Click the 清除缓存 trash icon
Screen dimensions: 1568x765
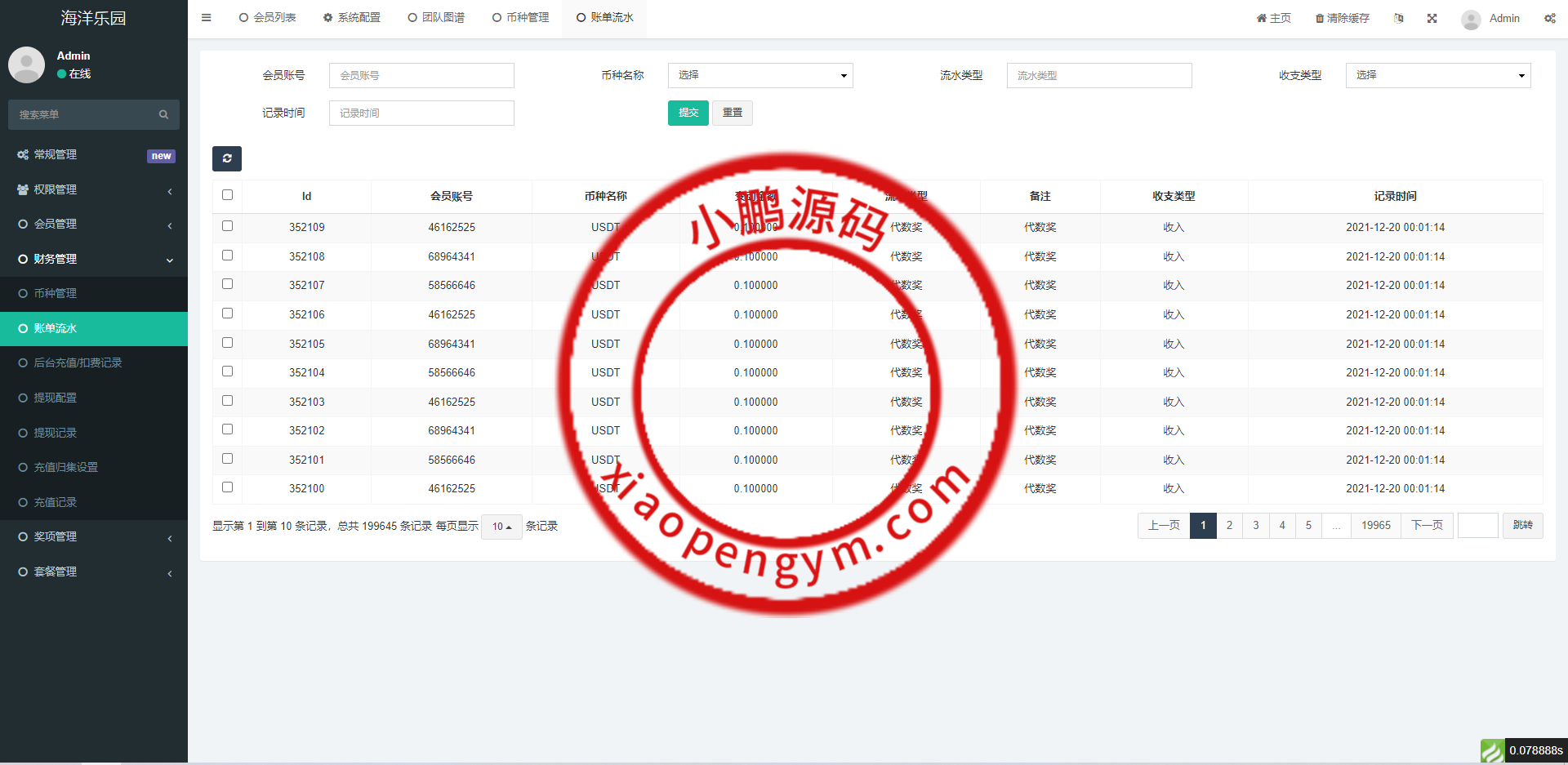tap(1319, 18)
